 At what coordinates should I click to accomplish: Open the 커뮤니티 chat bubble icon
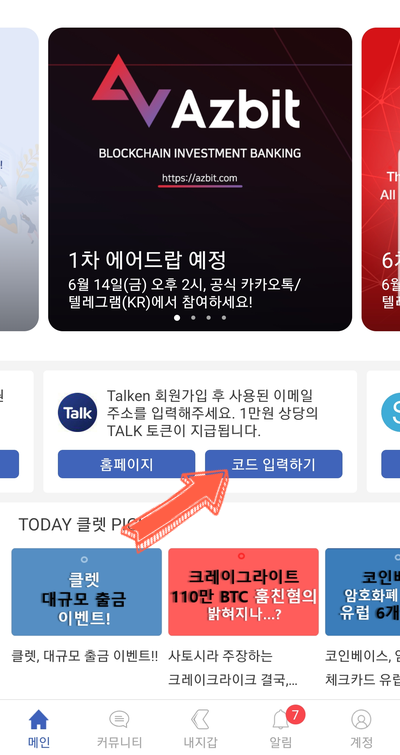coord(119,720)
